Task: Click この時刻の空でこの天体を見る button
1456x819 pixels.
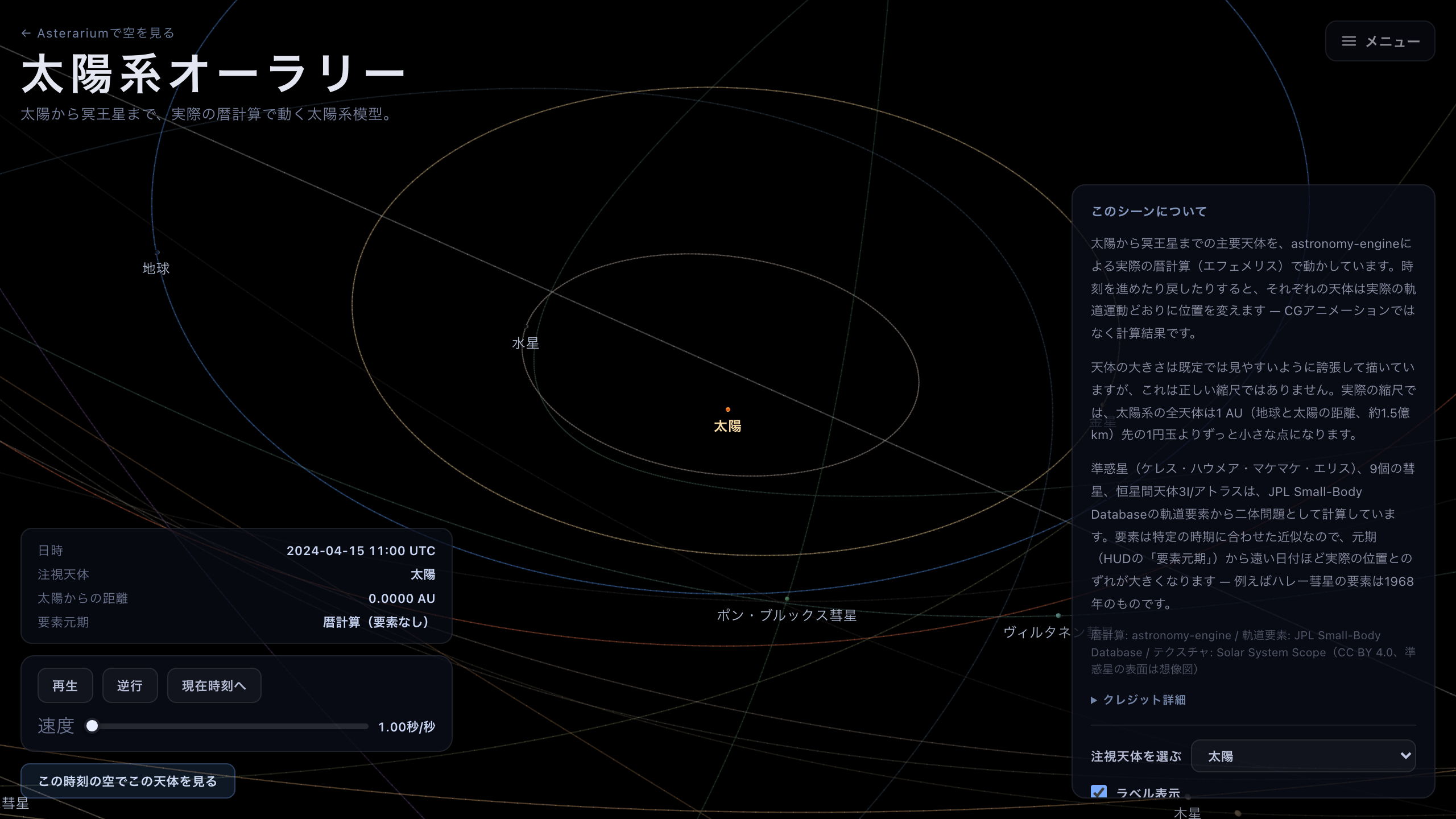Action: (x=128, y=781)
